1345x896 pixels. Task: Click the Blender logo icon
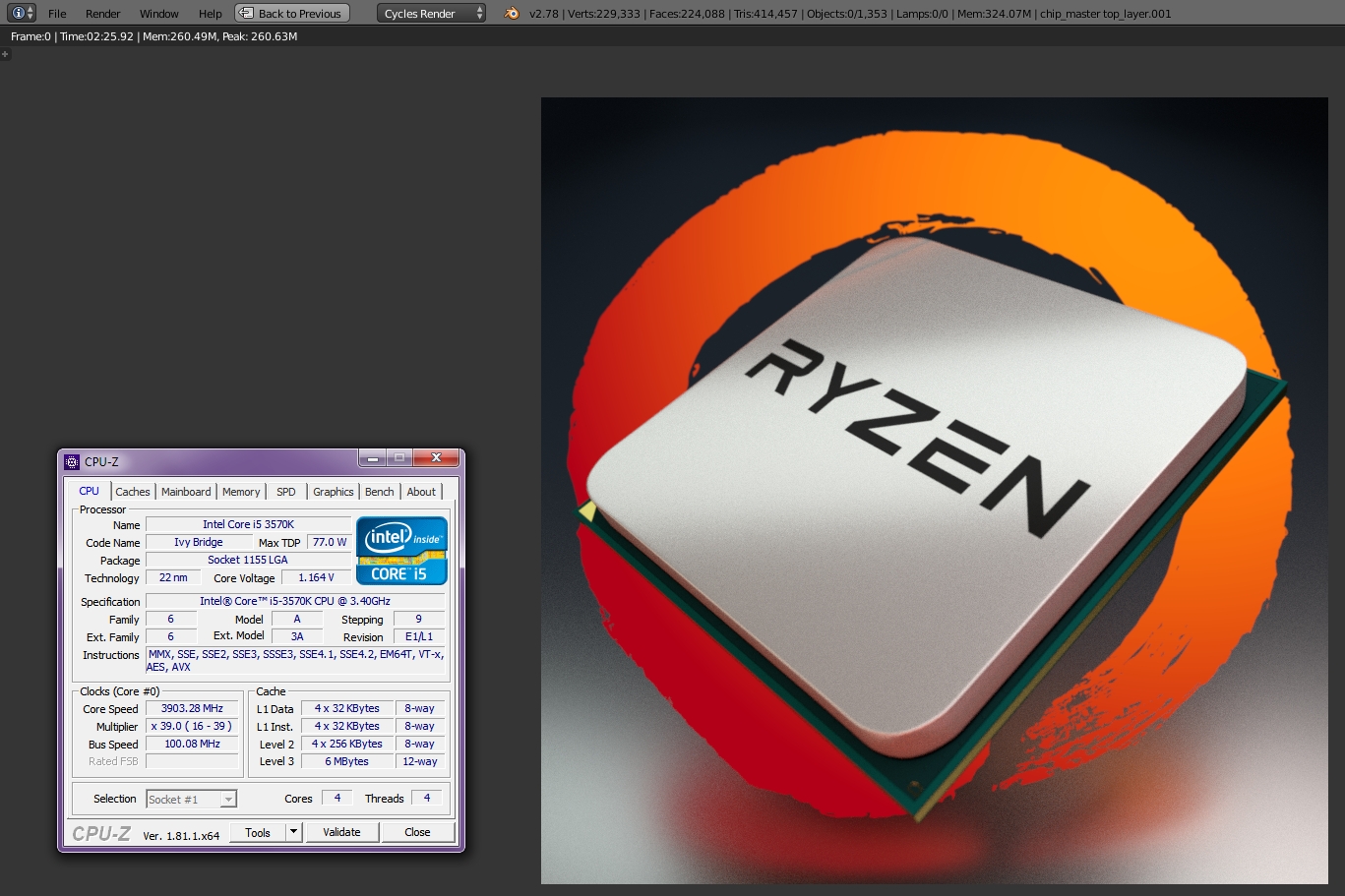(512, 14)
